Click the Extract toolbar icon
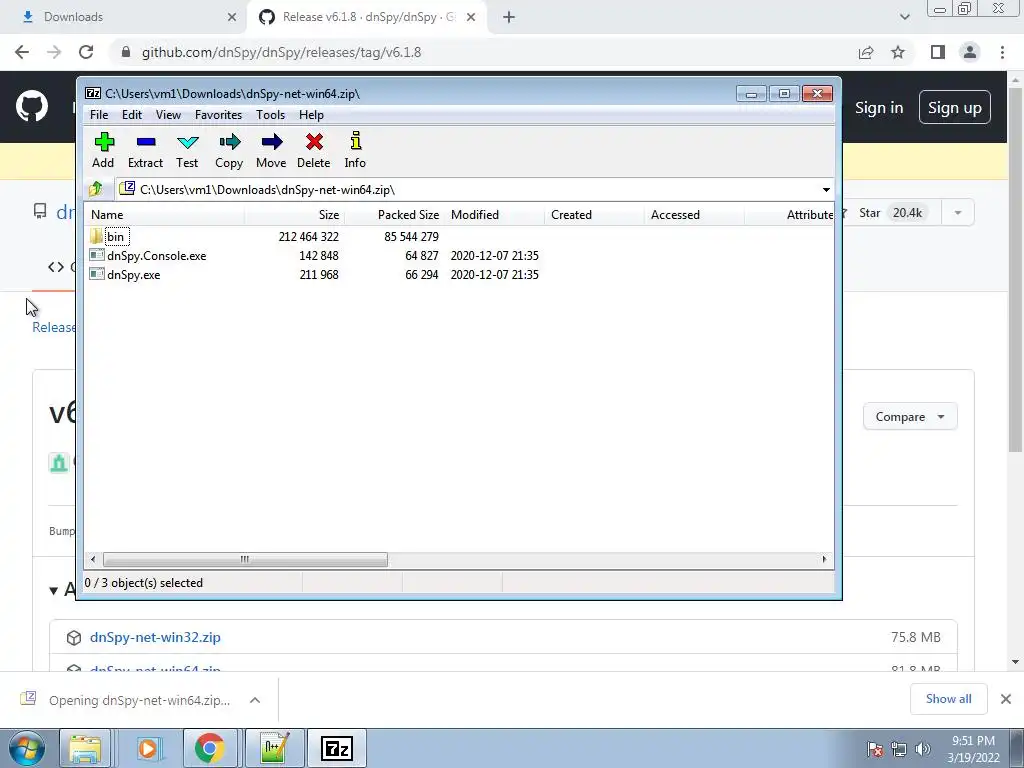The image size is (1024, 768). click(x=145, y=150)
